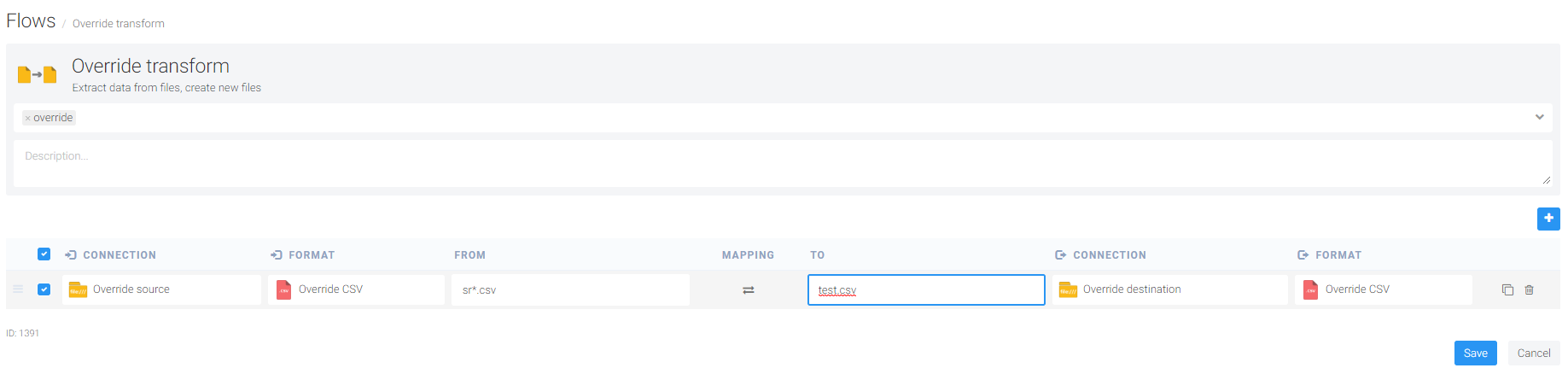Duplicate the transformation row with copy icon

(1507, 290)
